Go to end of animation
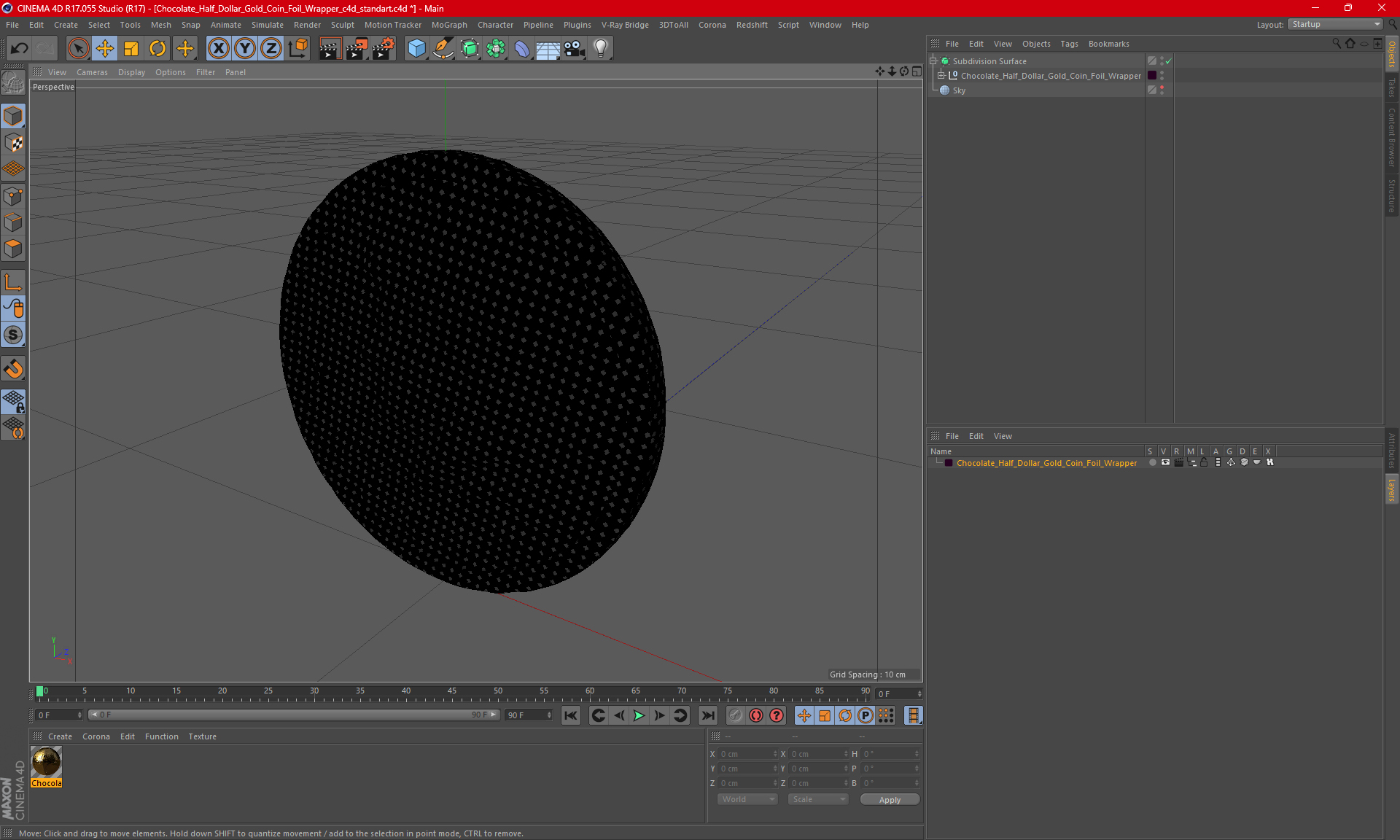This screenshot has height=840, width=1400. click(x=708, y=715)
